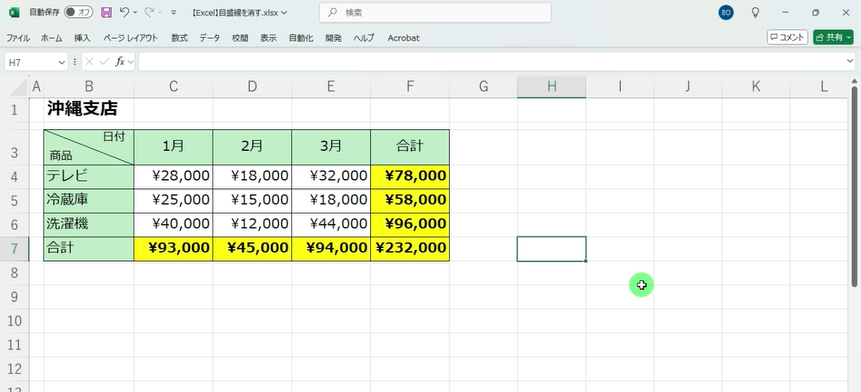Click the lightbulb icon in title bar
Image resolution: width=861 pixels, height=392 pixels.
click(756, 12)
